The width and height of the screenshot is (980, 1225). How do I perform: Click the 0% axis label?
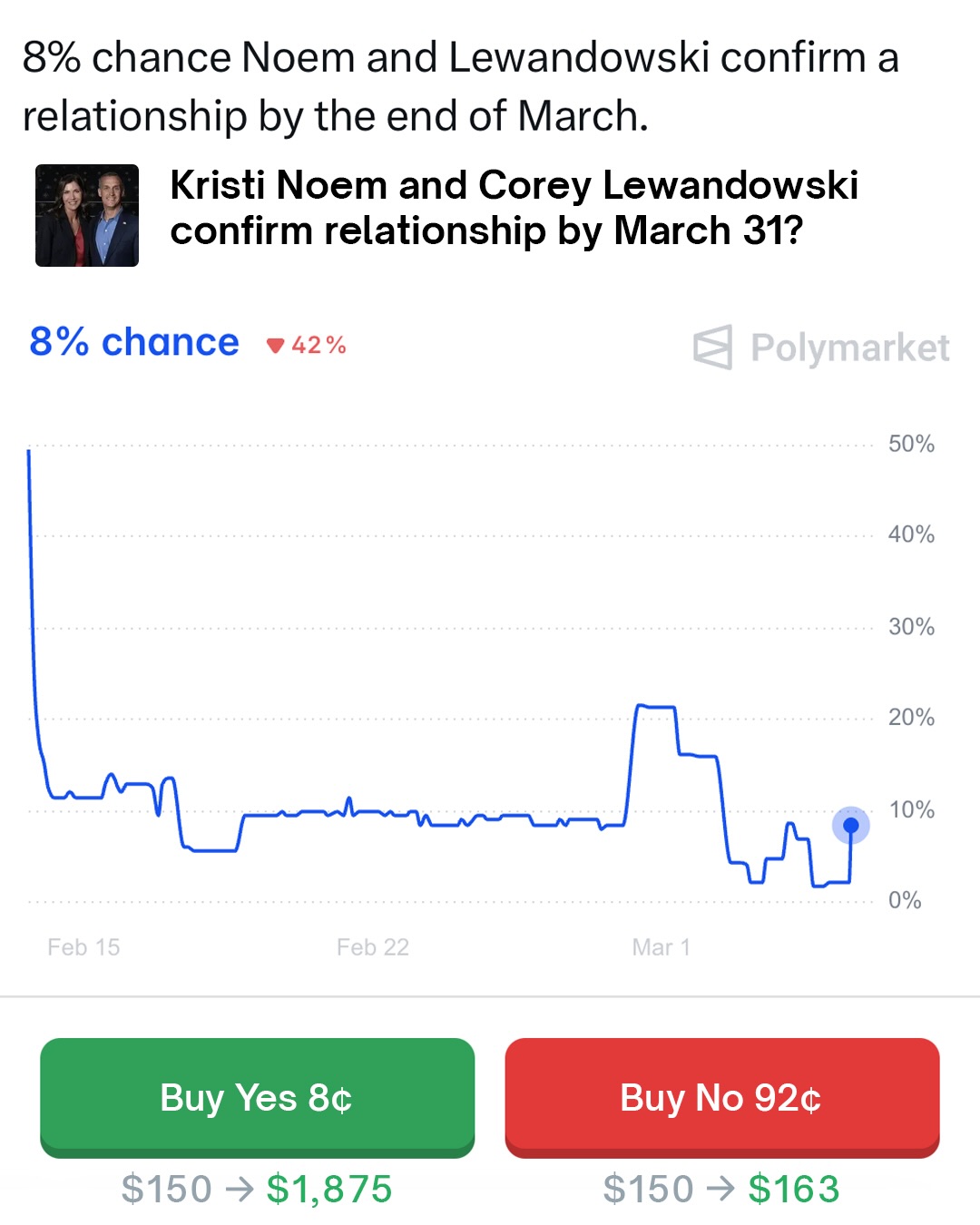point(905,900)
